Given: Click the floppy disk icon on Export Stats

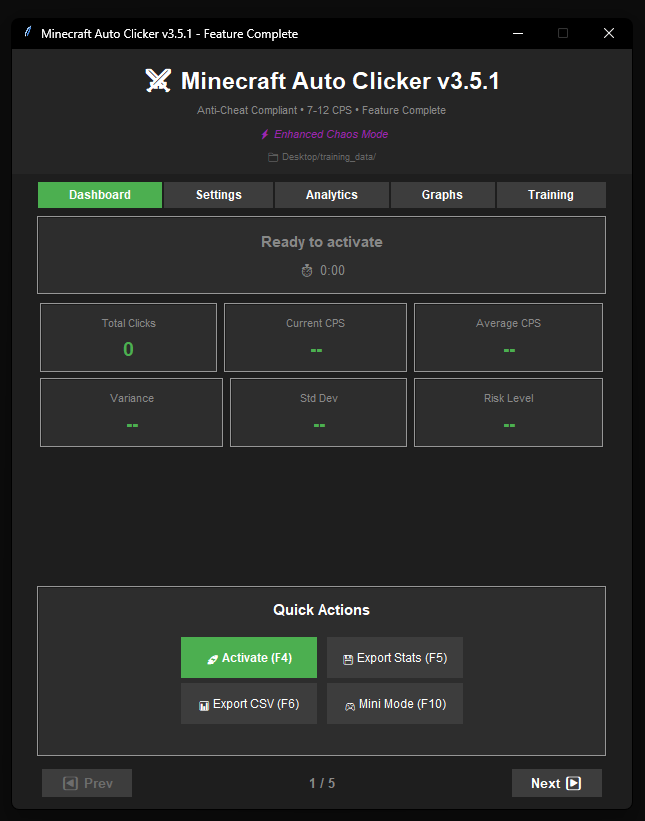Looking at the screenshot, I should tap(348, 660).
